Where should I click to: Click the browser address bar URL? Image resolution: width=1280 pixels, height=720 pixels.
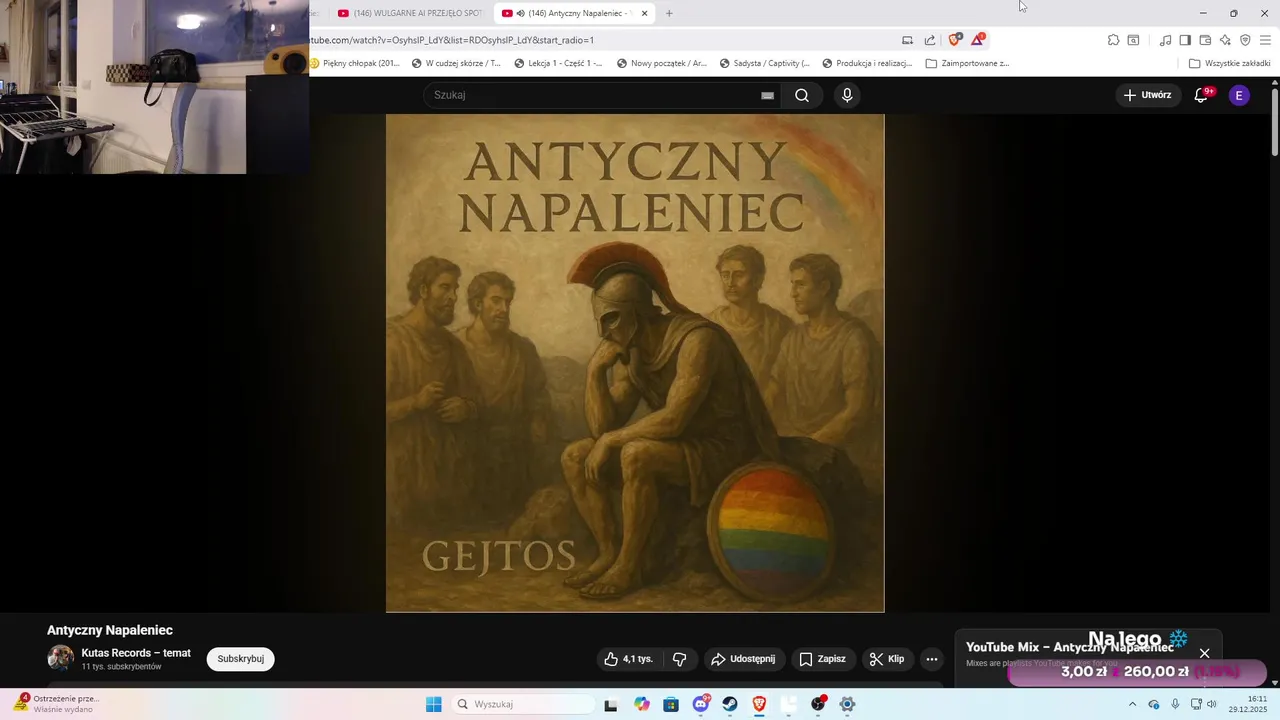point(452,40)
